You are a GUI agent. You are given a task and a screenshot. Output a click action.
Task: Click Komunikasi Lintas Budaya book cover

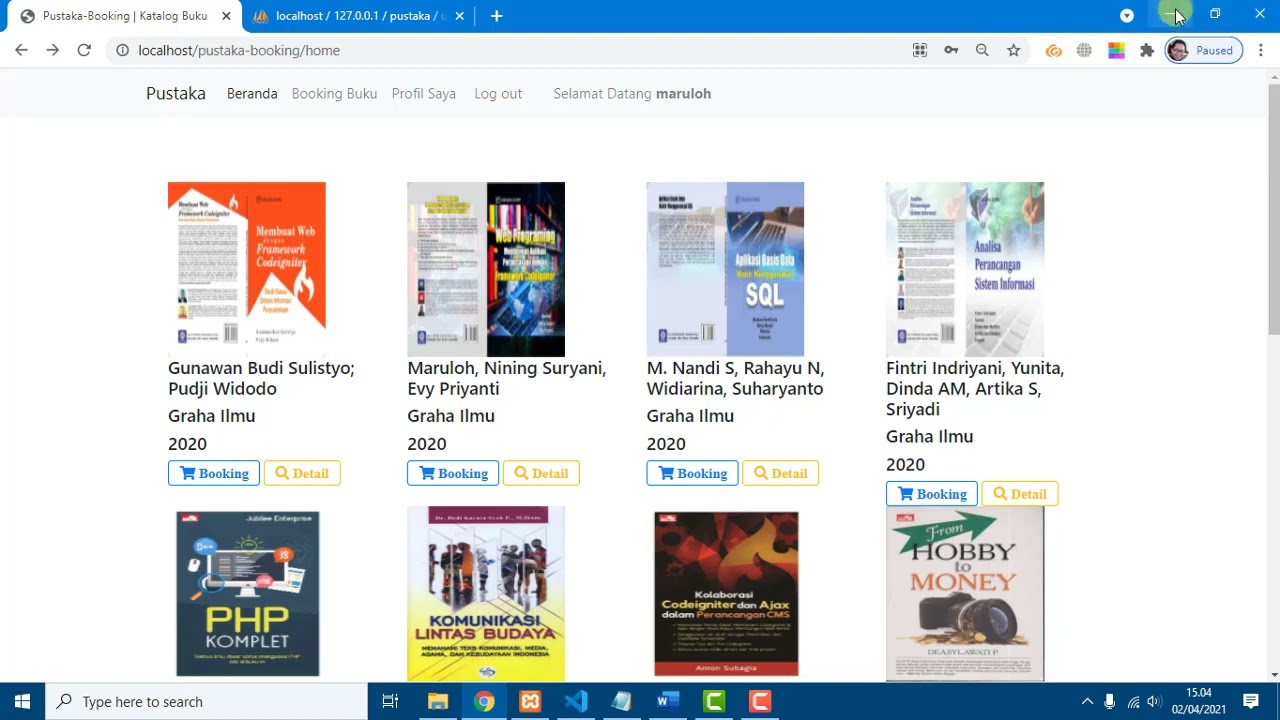(486, 594)
